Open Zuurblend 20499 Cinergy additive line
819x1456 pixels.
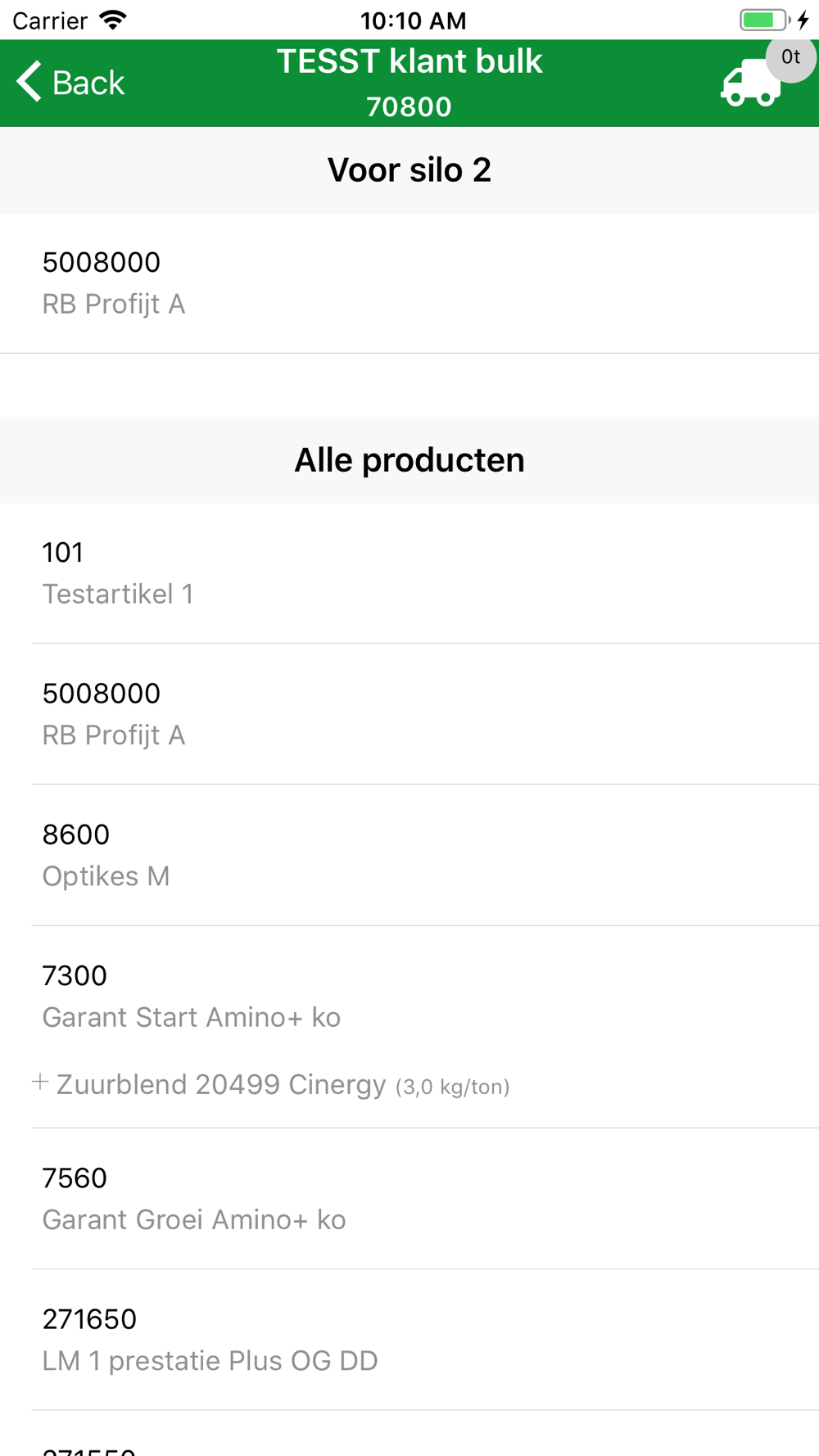point(283,1085)
